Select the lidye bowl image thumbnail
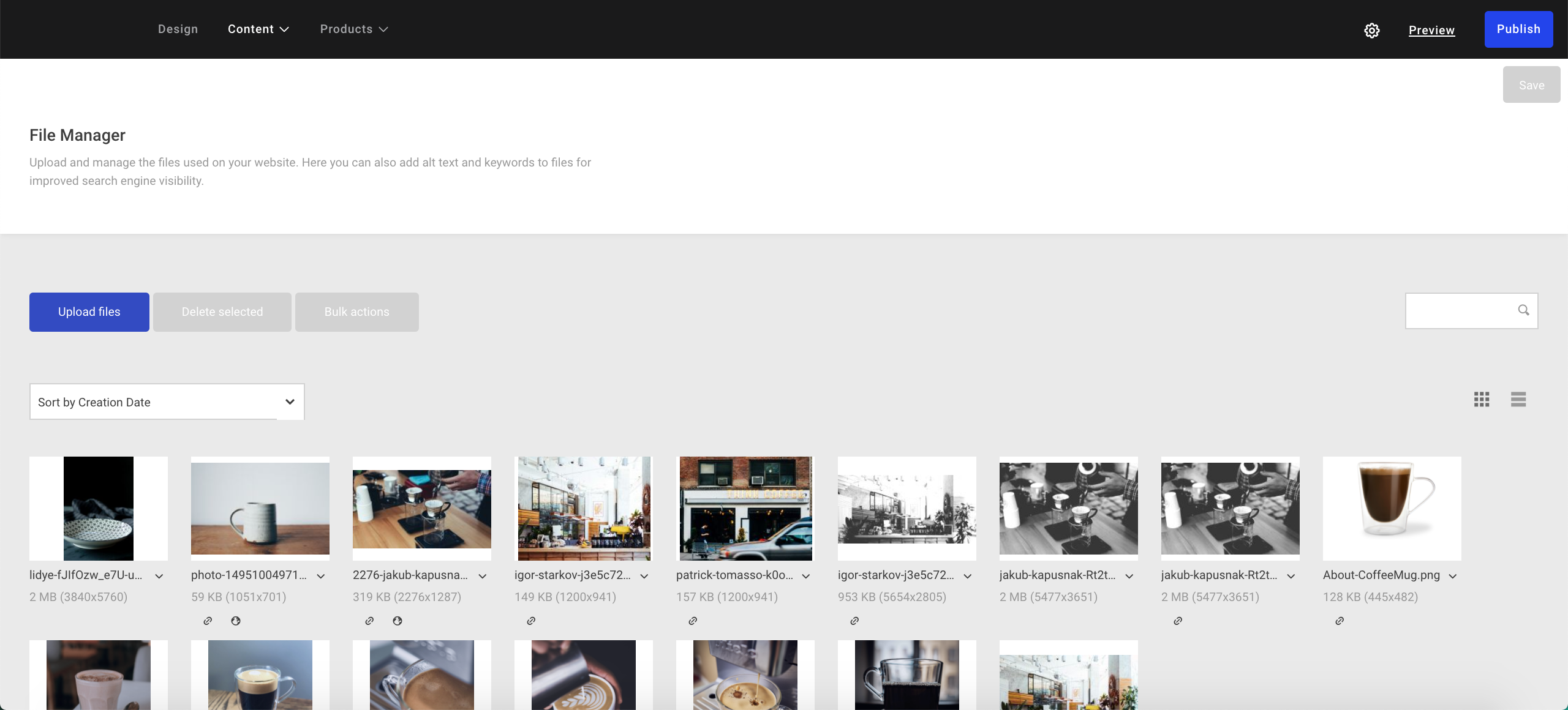The image size is (1568, 710). point(99,509)
